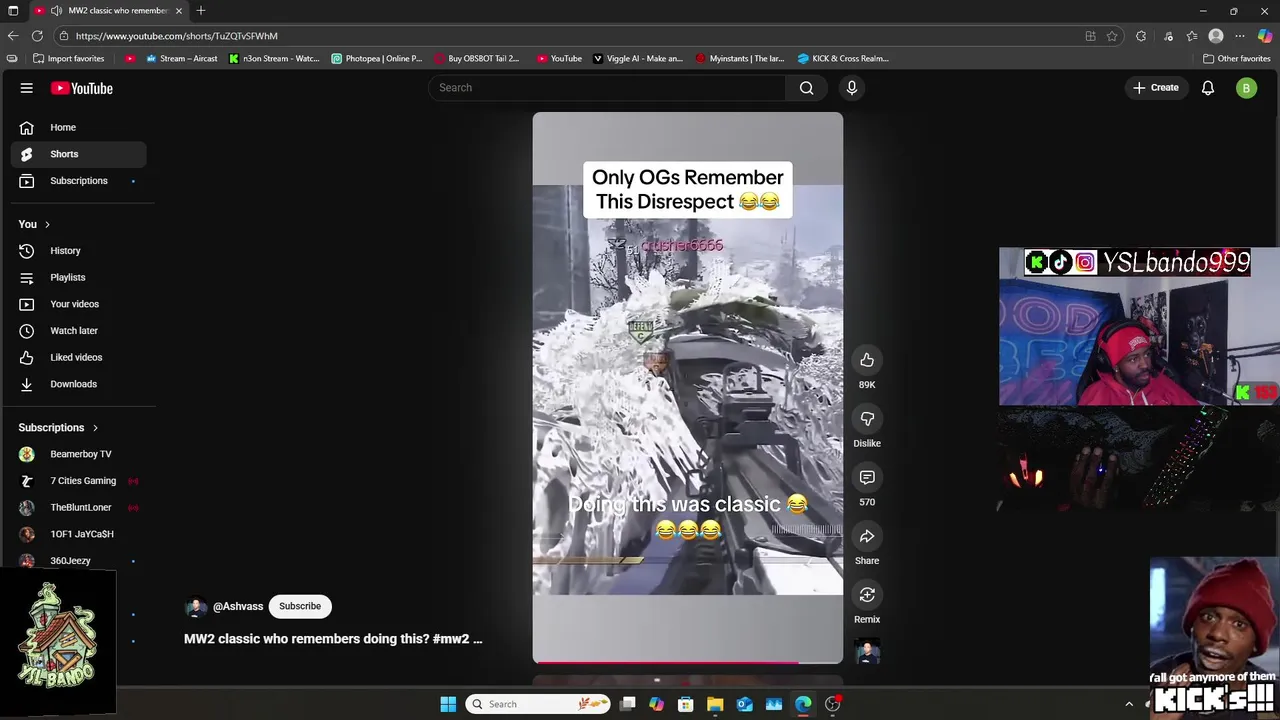Go to Home in sidebar

coord(78,127)
